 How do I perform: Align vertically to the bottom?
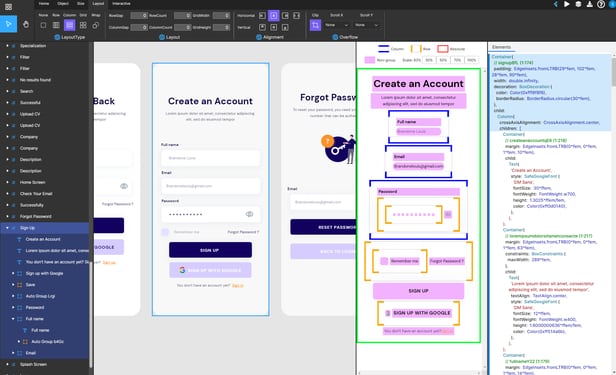click(285, 27)
